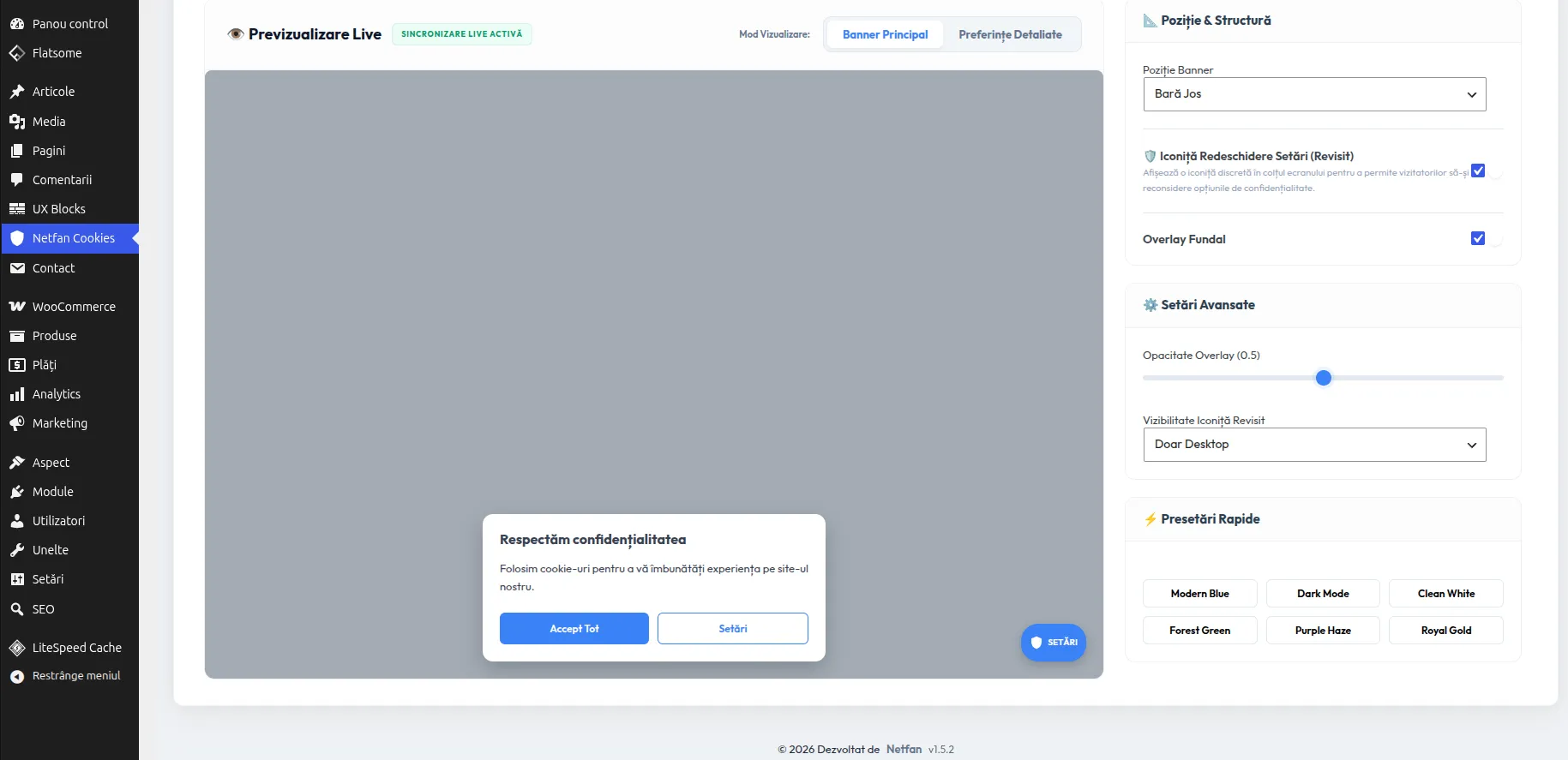The width and height of the screenshot is (1568, 760).
Task: Open the WooCommerce menu item
Action: coord(69,307)
